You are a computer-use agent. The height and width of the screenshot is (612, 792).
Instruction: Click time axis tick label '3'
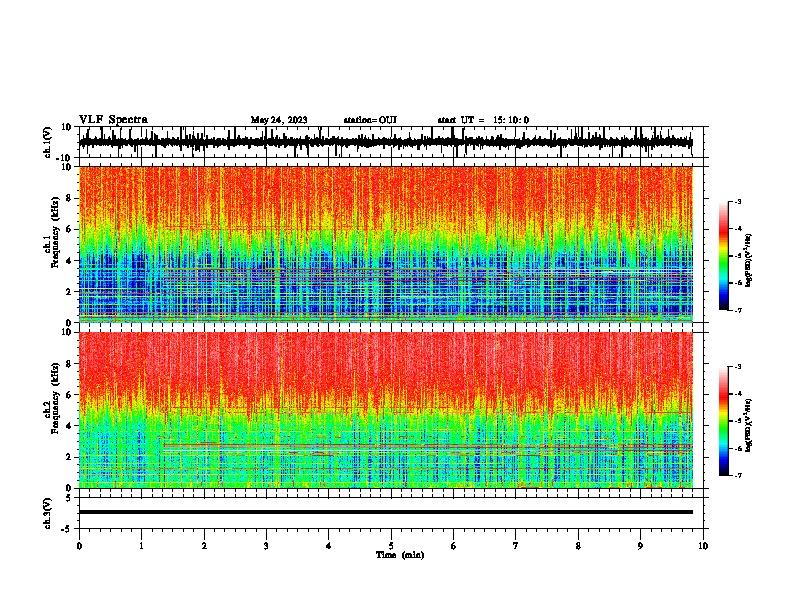click(x=266, y=546)
